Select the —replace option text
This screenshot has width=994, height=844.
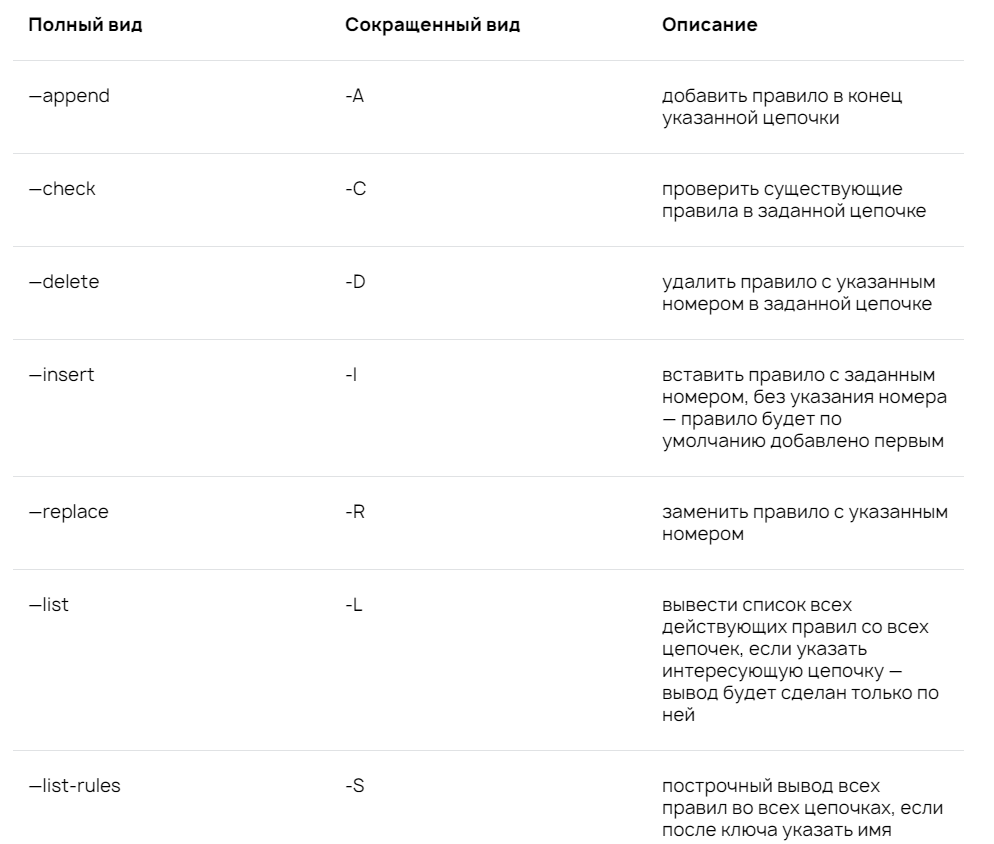68,512
